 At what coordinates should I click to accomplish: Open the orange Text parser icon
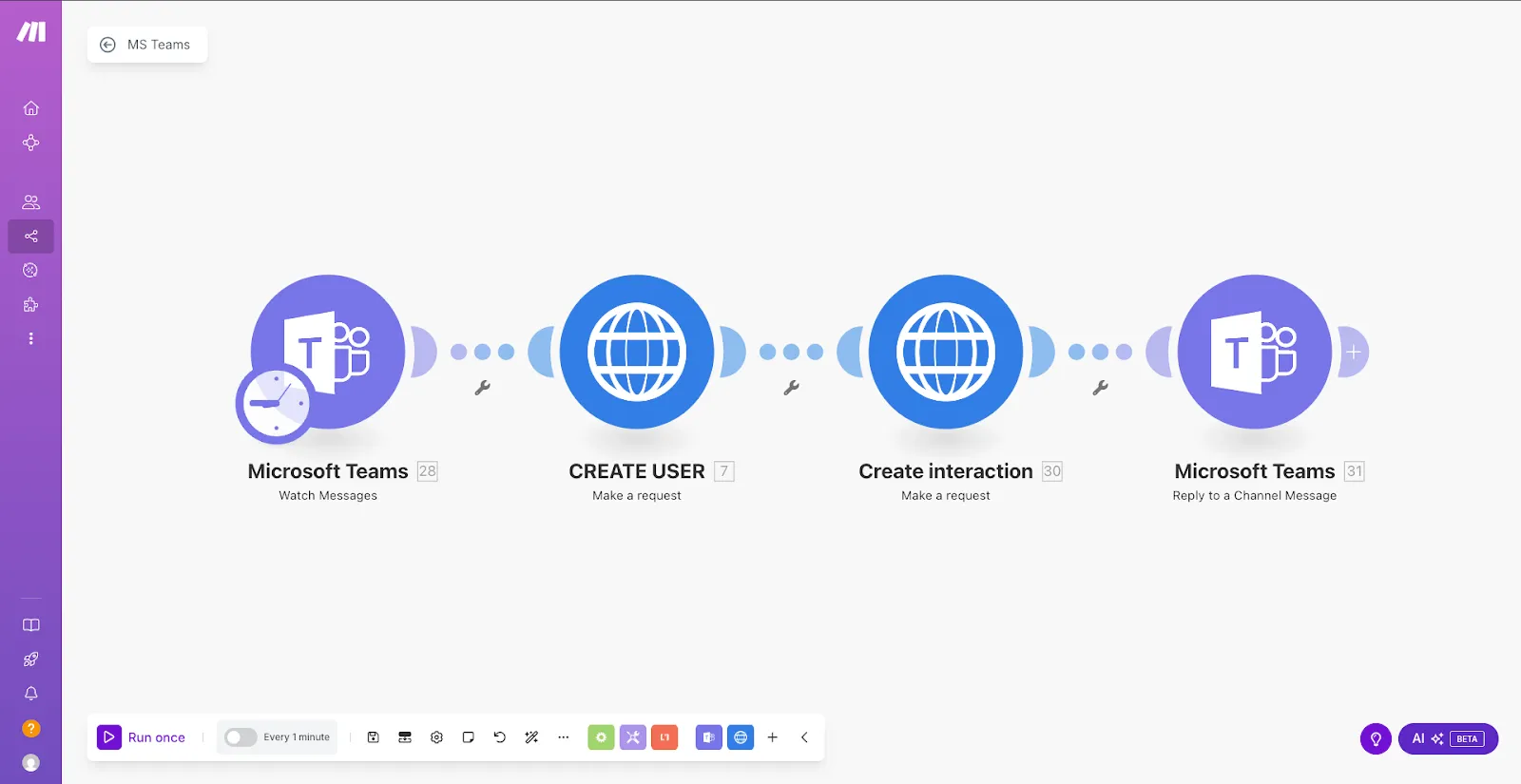[x=664, y=737]
